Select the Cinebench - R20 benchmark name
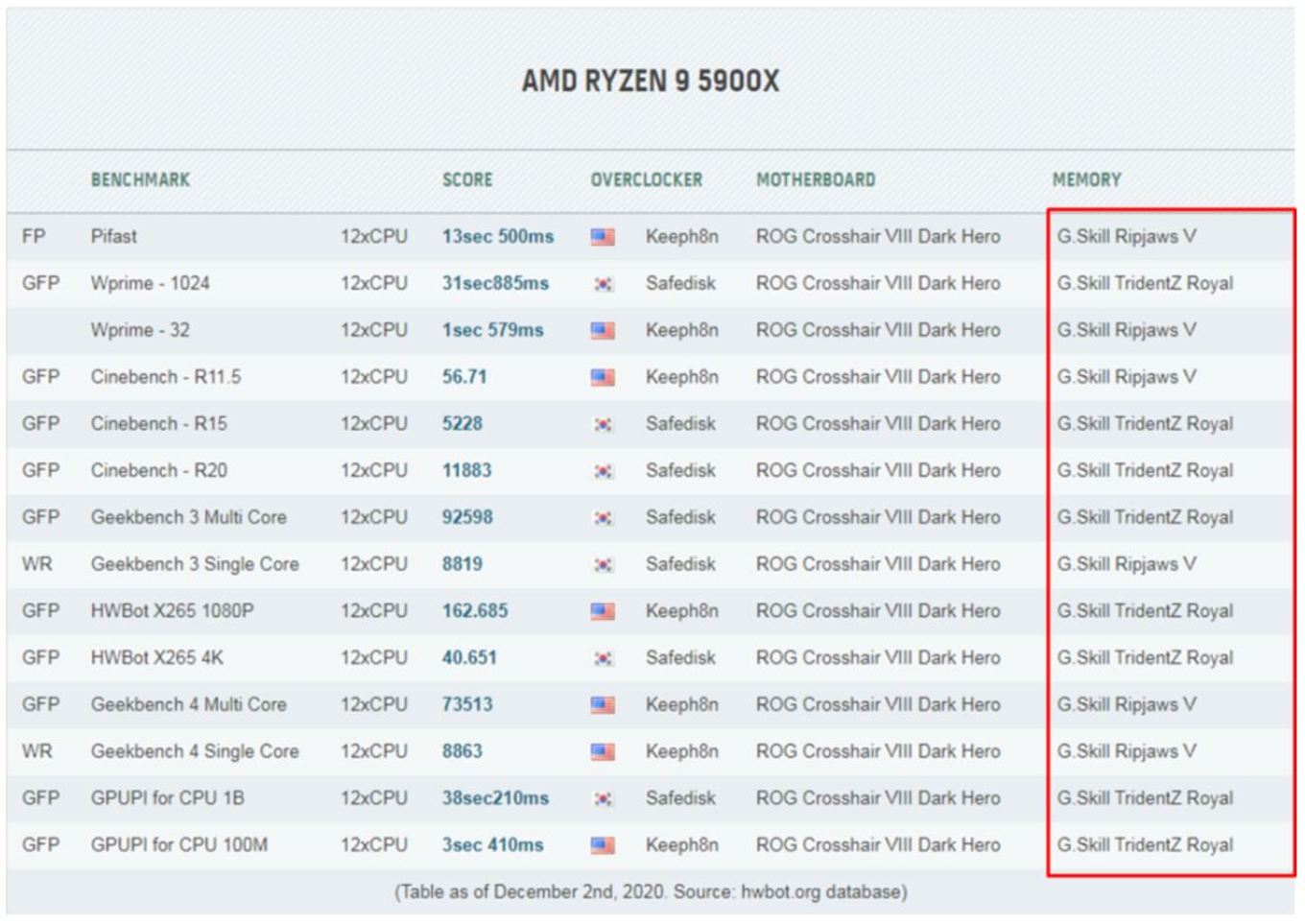 [159, 470]
